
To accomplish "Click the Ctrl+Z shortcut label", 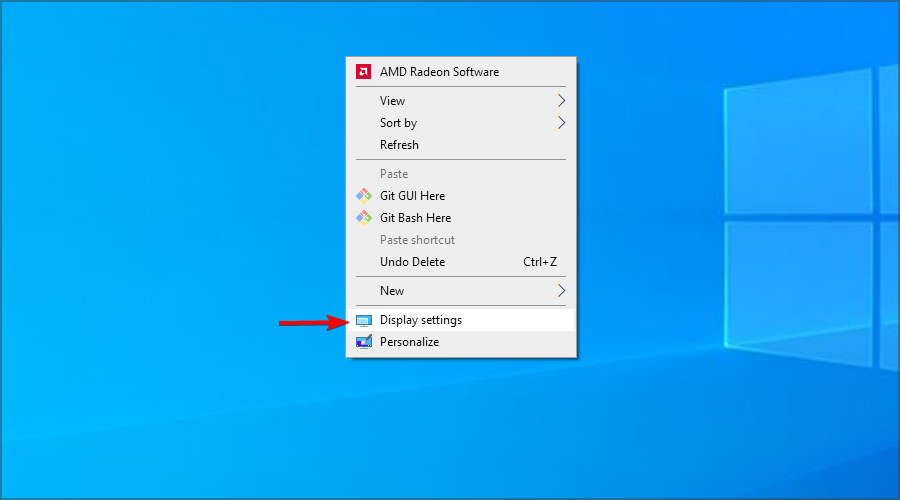I will pos(540,262).
